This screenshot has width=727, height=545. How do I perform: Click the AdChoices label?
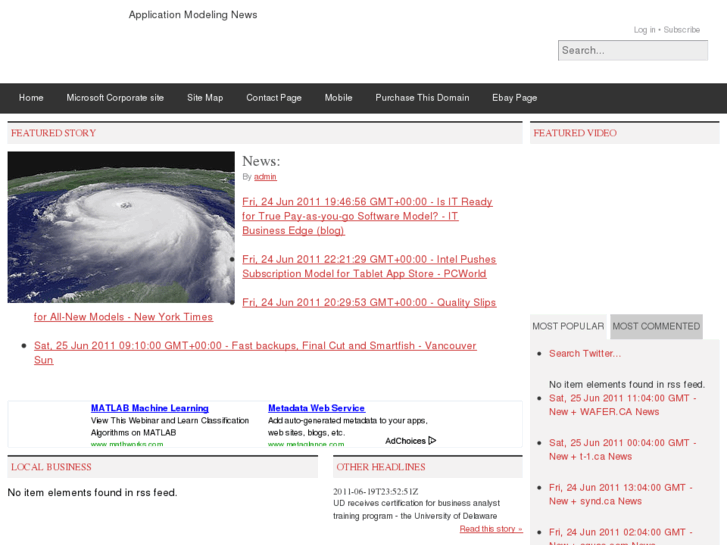coord(405,441)
